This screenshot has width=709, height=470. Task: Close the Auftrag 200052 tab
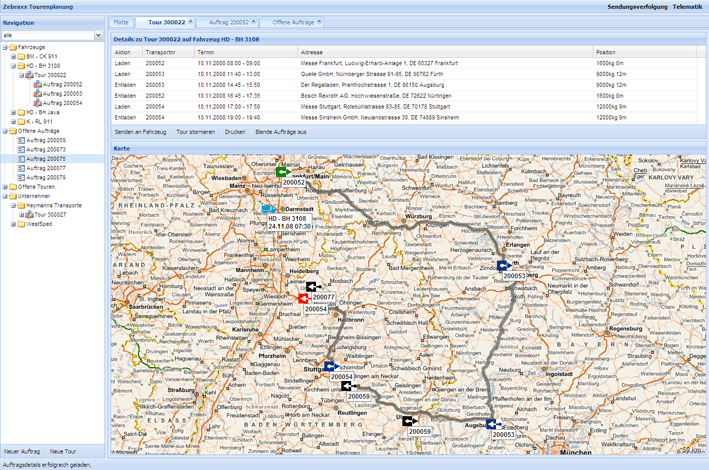[254, 20]
